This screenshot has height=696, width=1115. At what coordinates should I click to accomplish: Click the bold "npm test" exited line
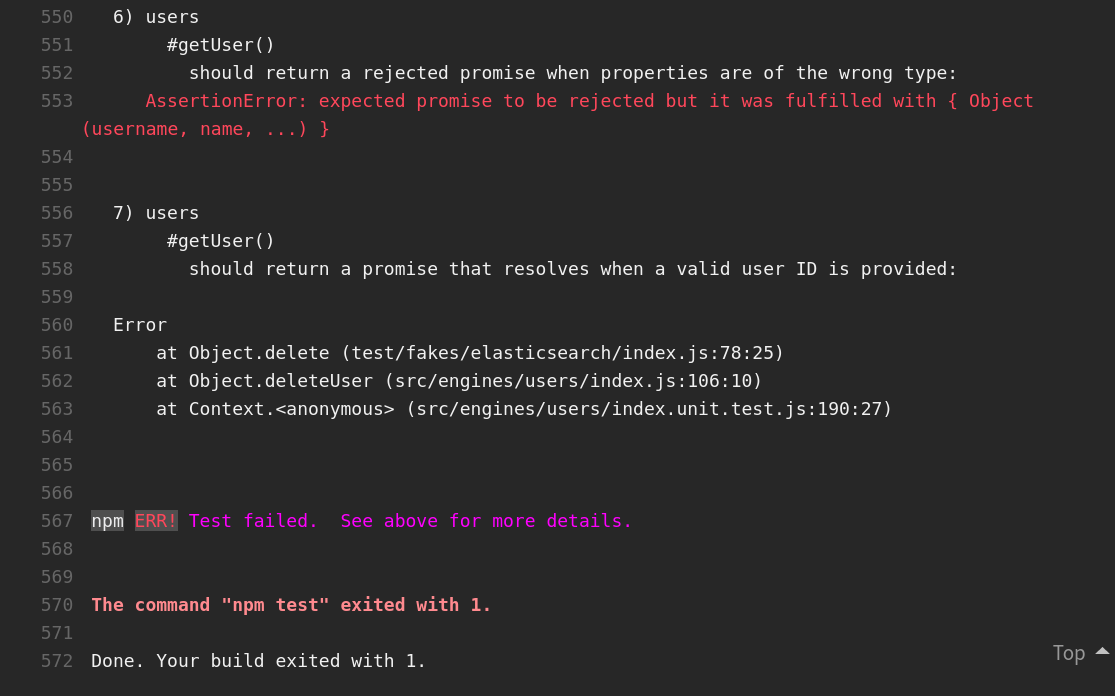click(291, 605)
